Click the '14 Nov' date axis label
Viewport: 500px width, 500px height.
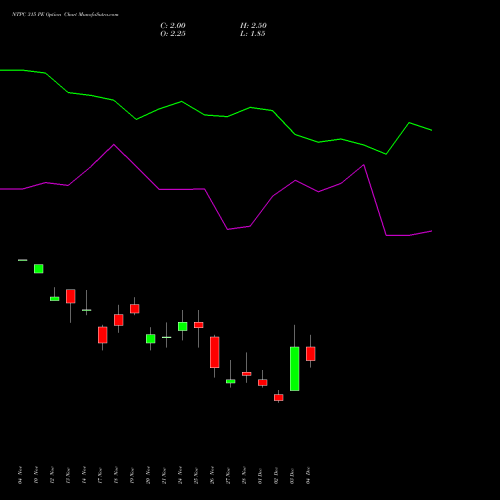click(84, 475)
